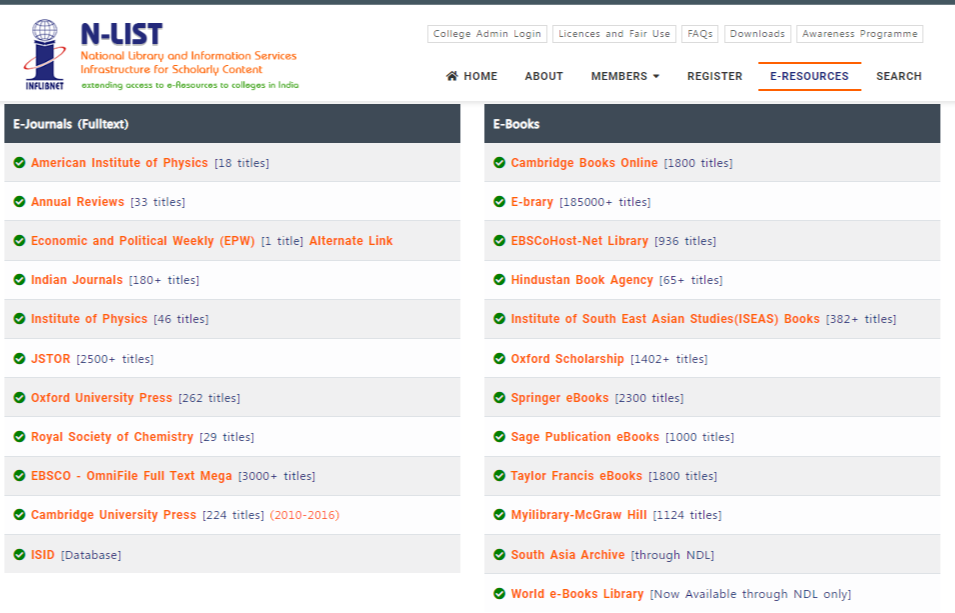The height and width of the screenshot is (613, 955).
Task: Click the home icon beside HOME
Action: click(452, 76)
